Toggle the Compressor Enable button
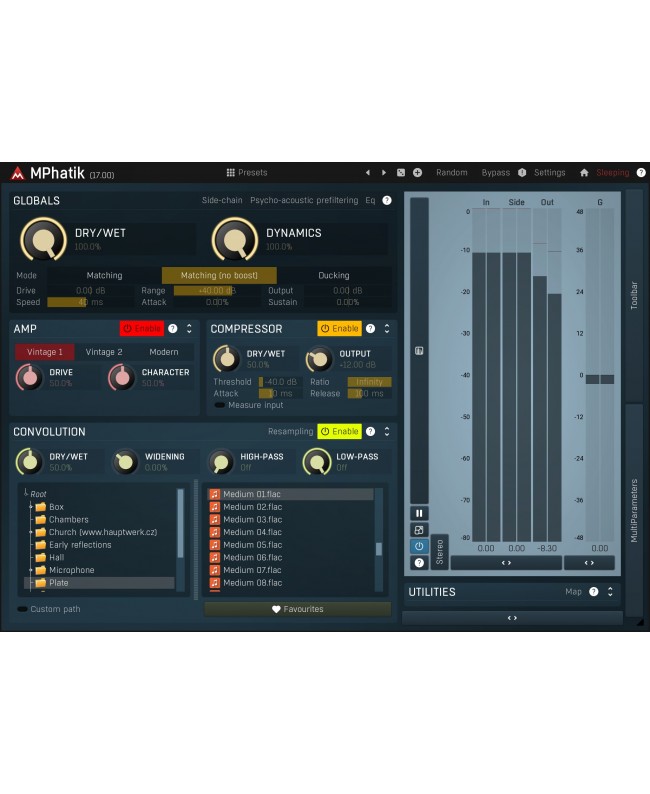Image resolution: width=650 pixels, height=794 pixels. (340, 329)
